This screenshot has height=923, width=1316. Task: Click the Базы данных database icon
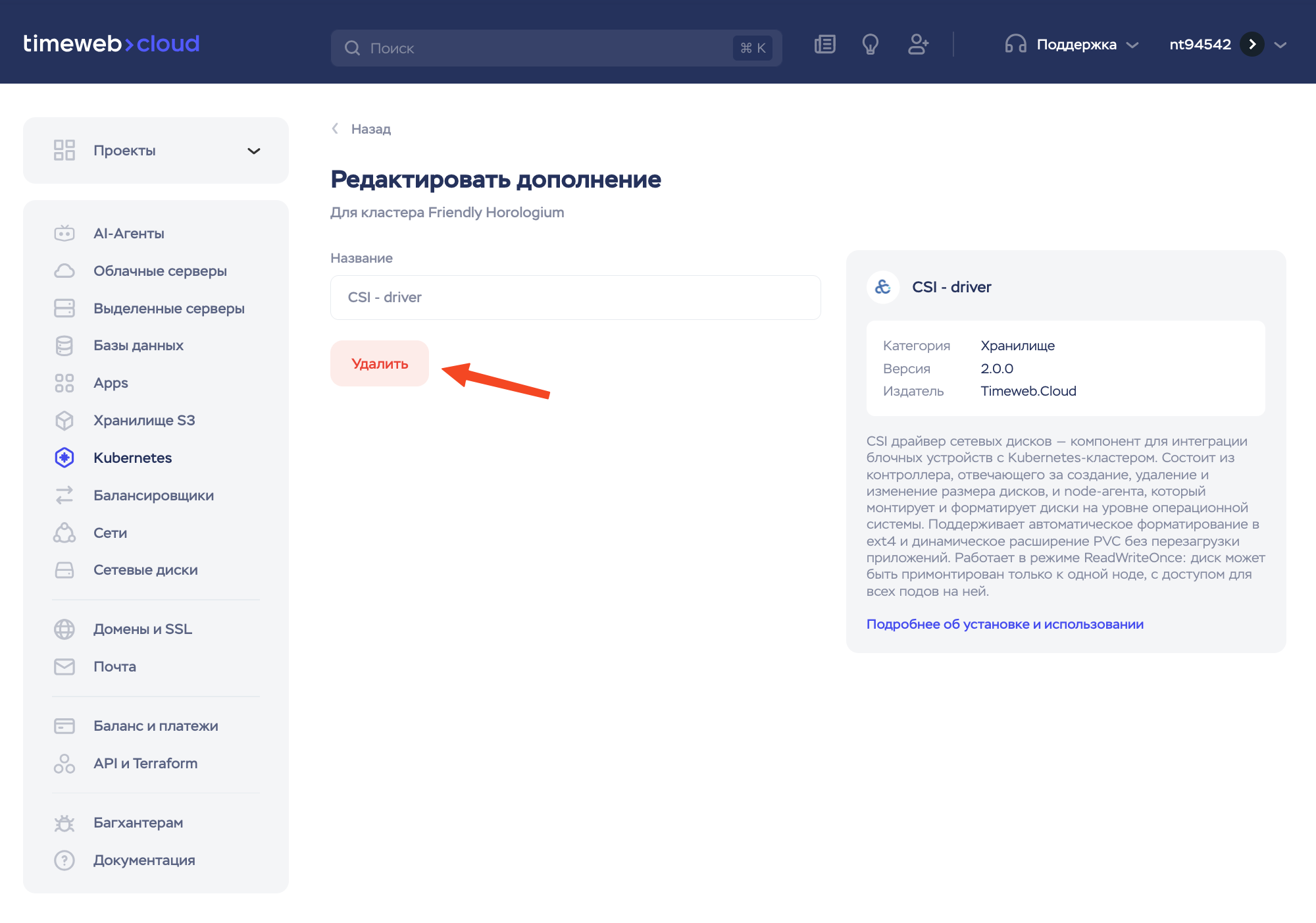point(64,346)
